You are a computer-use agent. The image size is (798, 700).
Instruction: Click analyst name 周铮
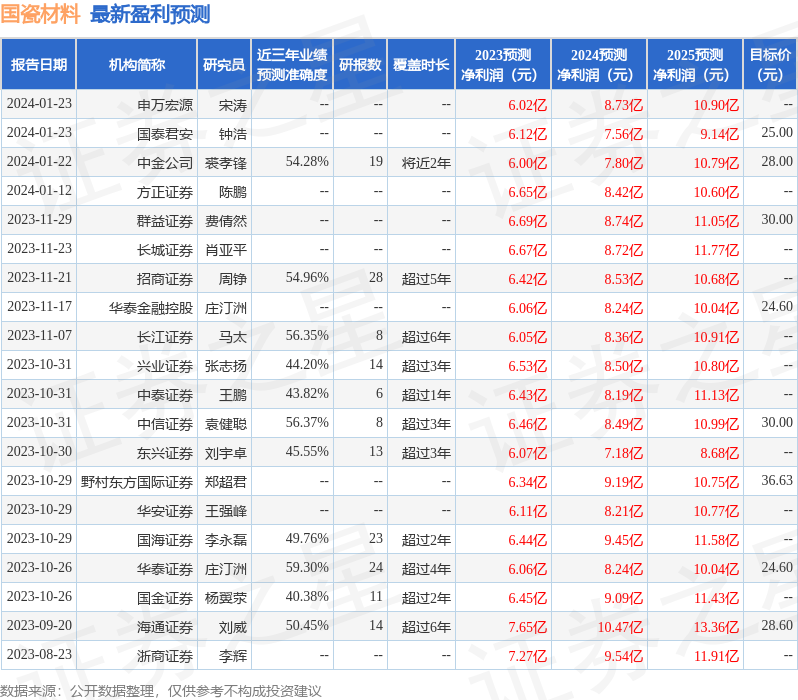pyautogui.click(x=233, y=279)
